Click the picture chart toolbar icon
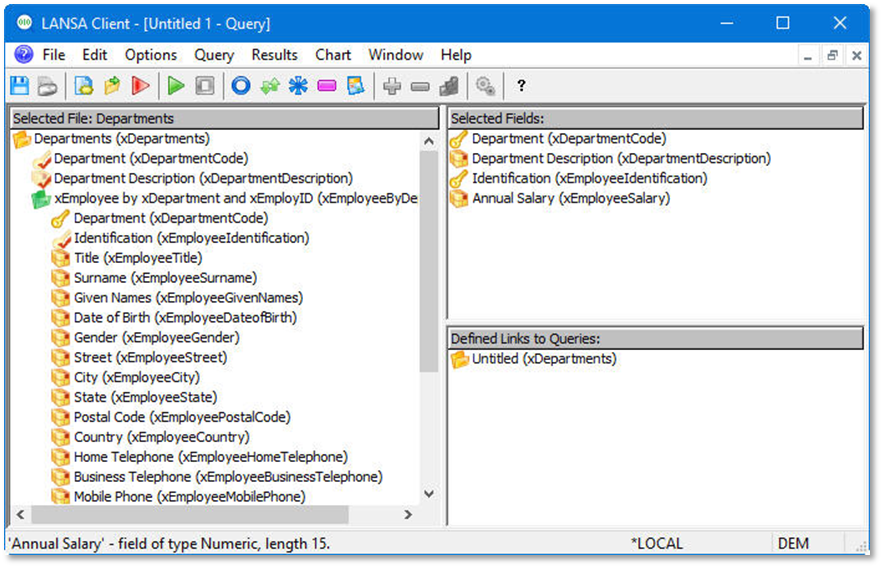This screenshot has height=567, width=882. click(x=356, y=86)
